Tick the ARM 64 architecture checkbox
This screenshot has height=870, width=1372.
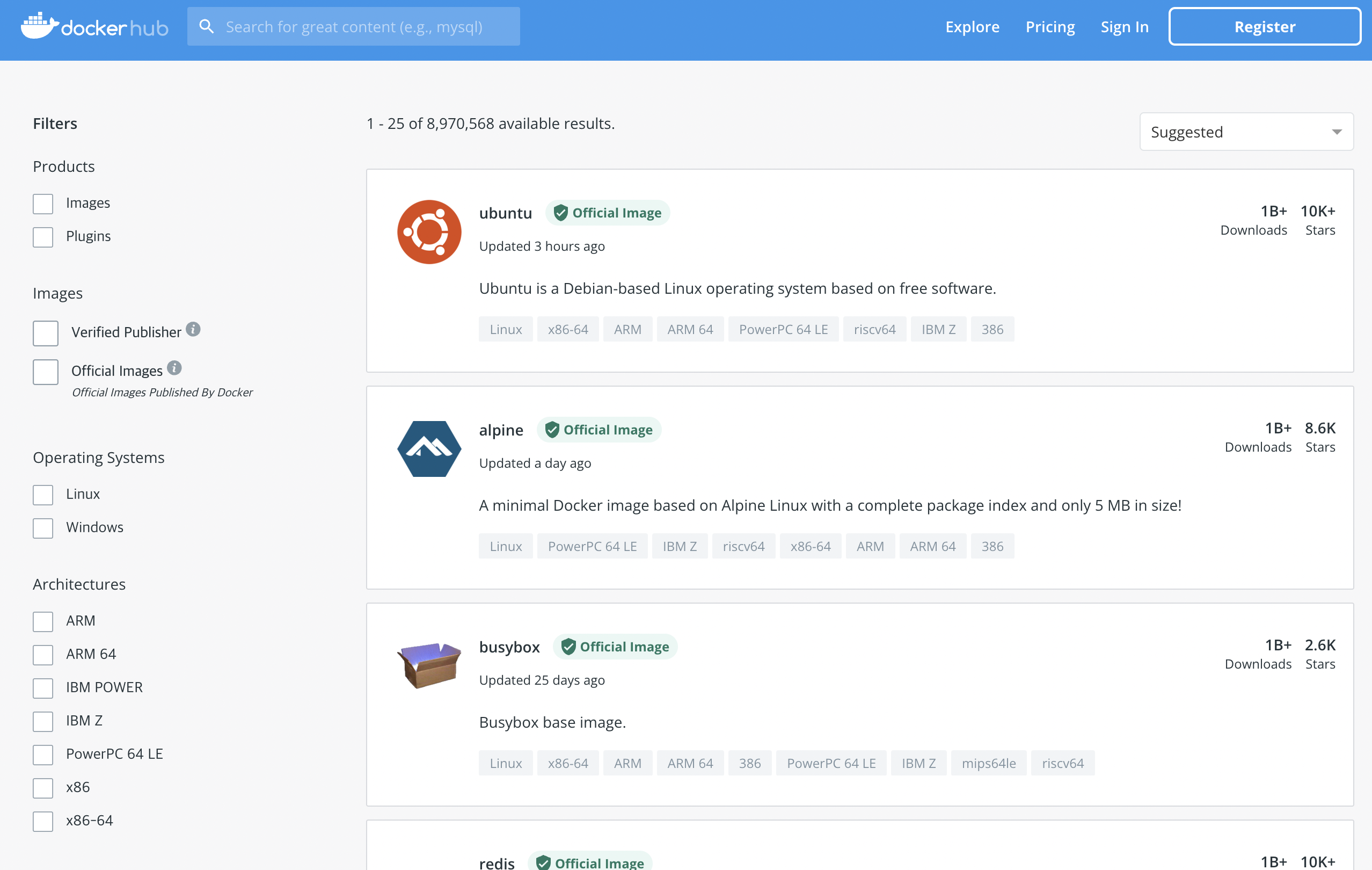[43, 655]
